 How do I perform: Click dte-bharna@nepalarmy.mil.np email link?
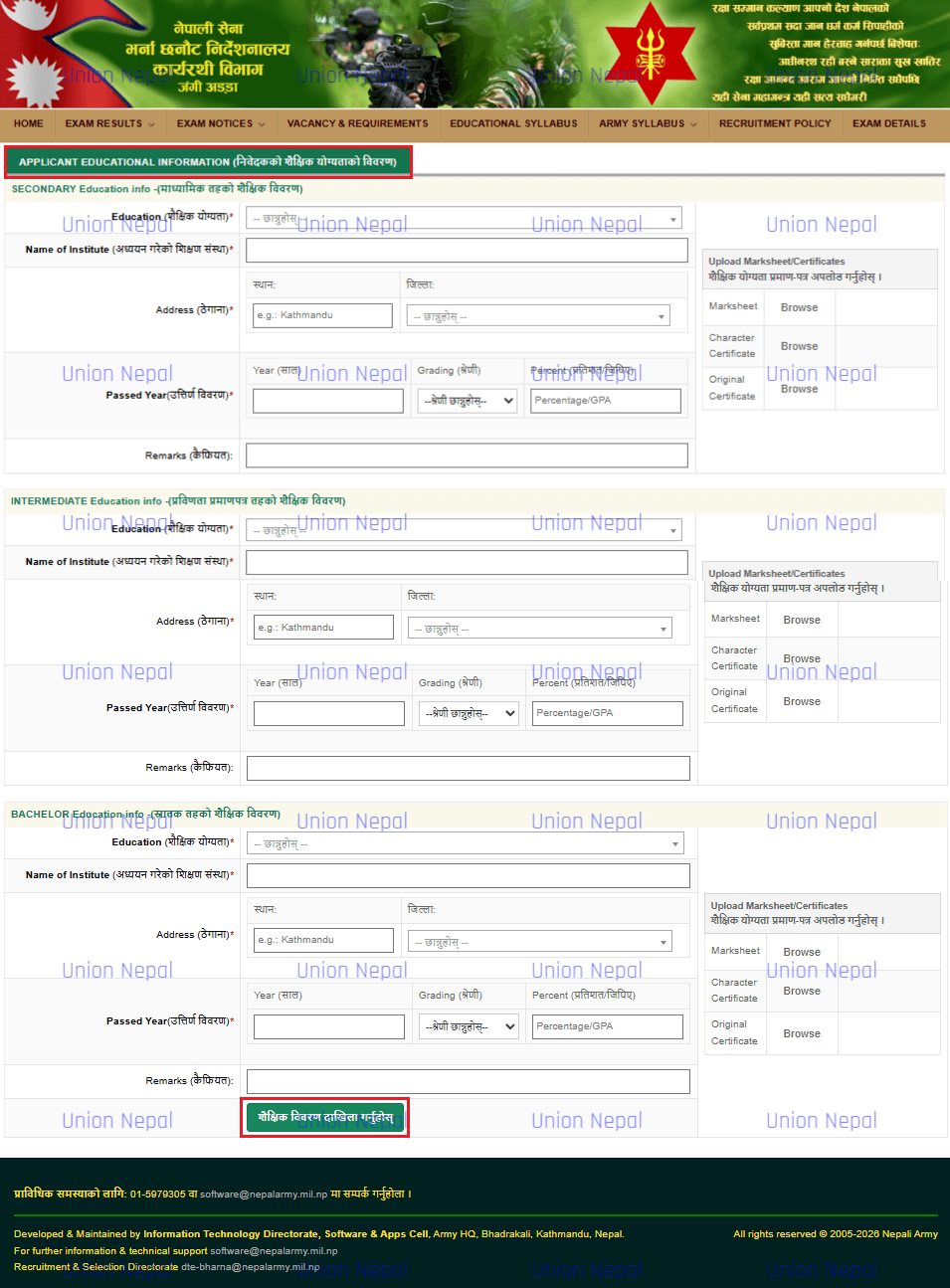tap(251, 1267)
